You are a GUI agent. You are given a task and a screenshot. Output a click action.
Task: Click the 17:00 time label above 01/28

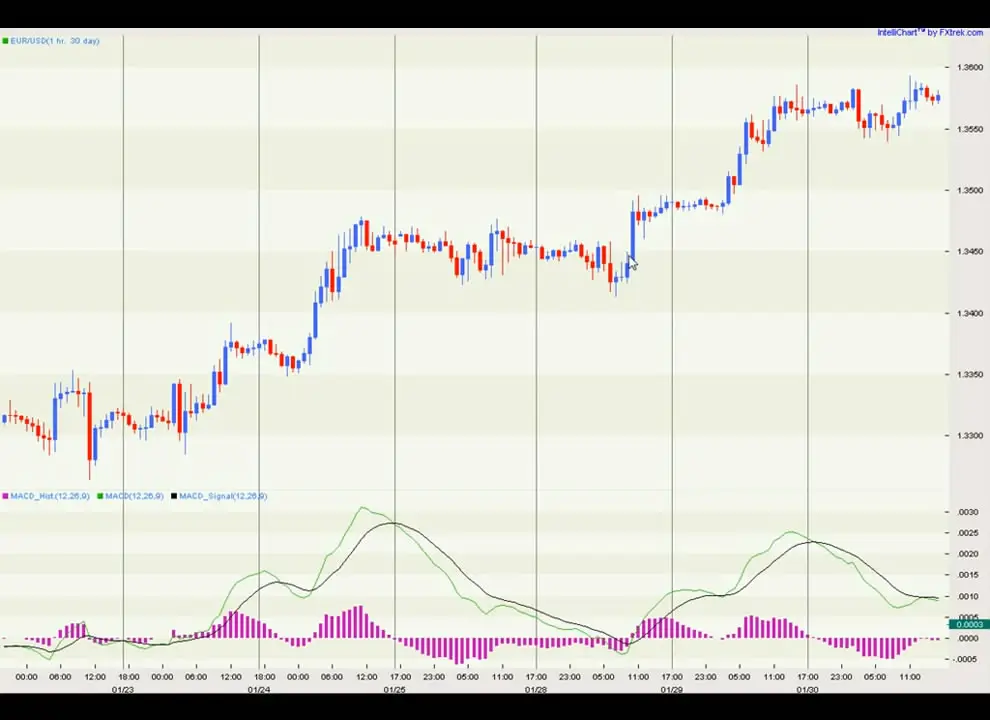[x=536, y=677]
